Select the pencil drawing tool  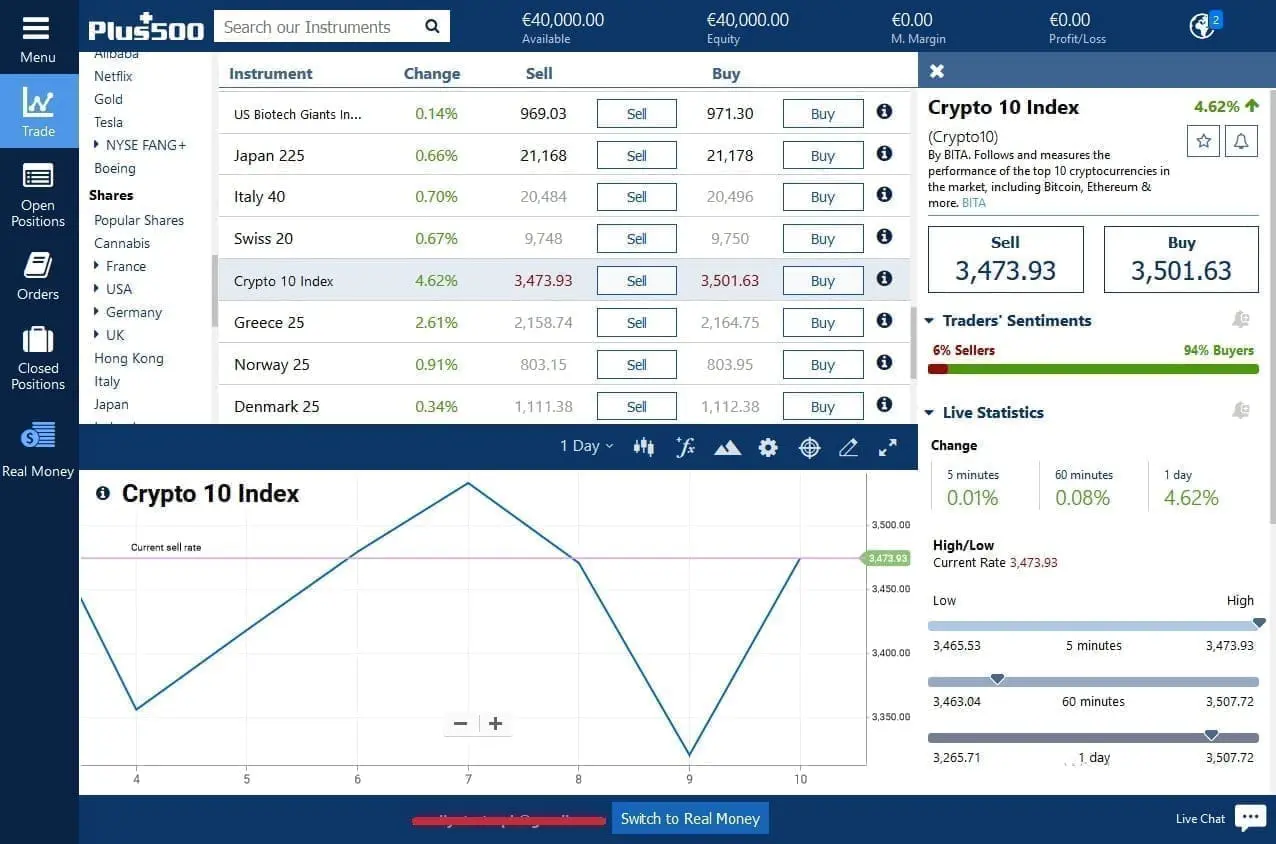pos(848,447)
